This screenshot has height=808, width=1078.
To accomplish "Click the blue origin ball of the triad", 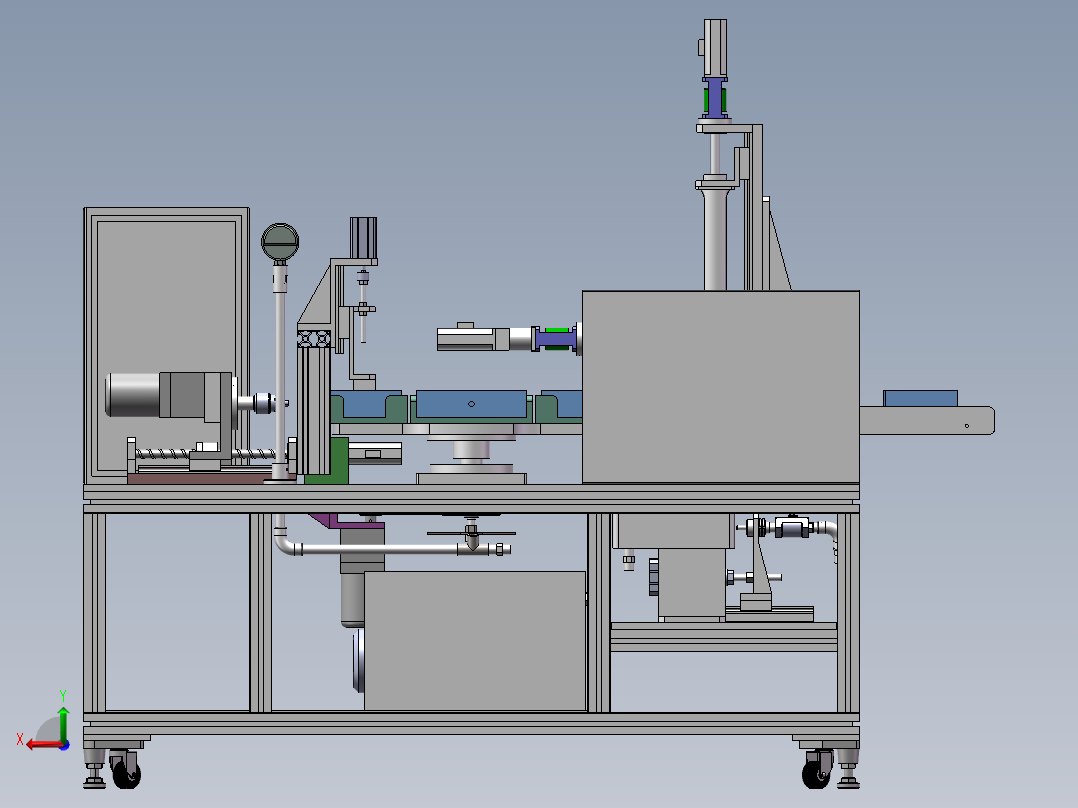I will 64,745.
